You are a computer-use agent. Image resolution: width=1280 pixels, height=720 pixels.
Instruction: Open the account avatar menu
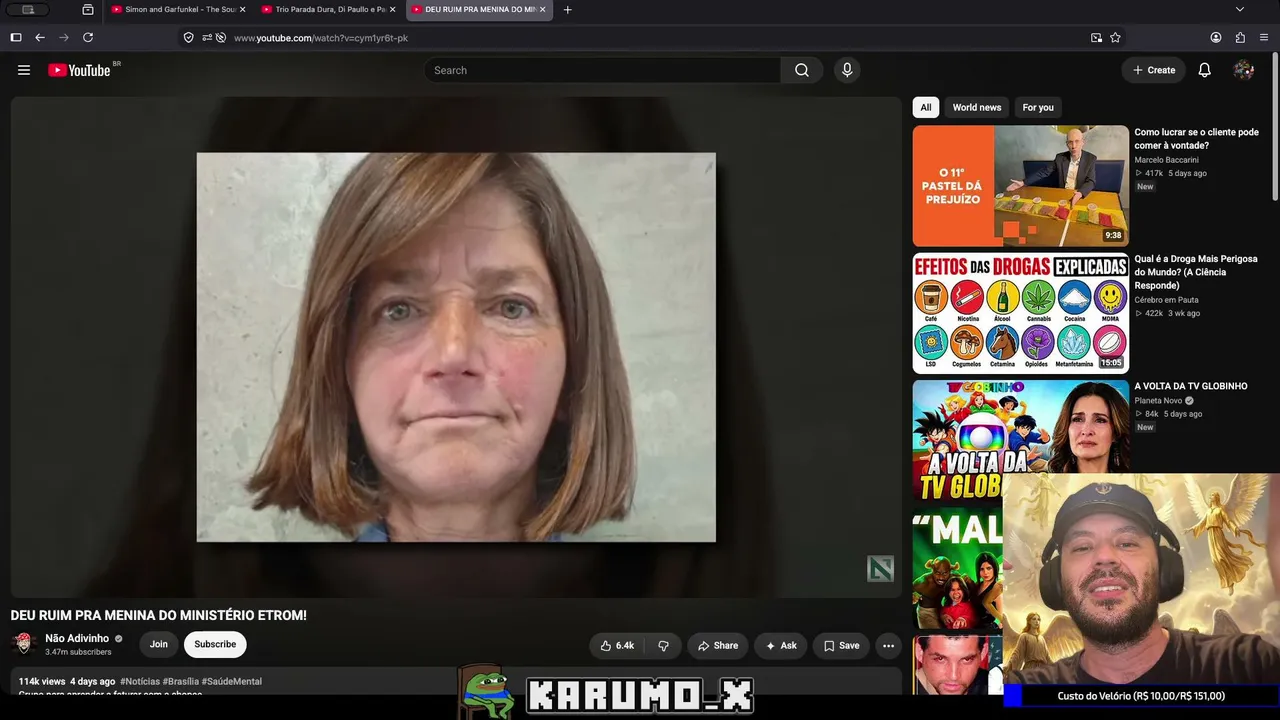click(1244, 70)
